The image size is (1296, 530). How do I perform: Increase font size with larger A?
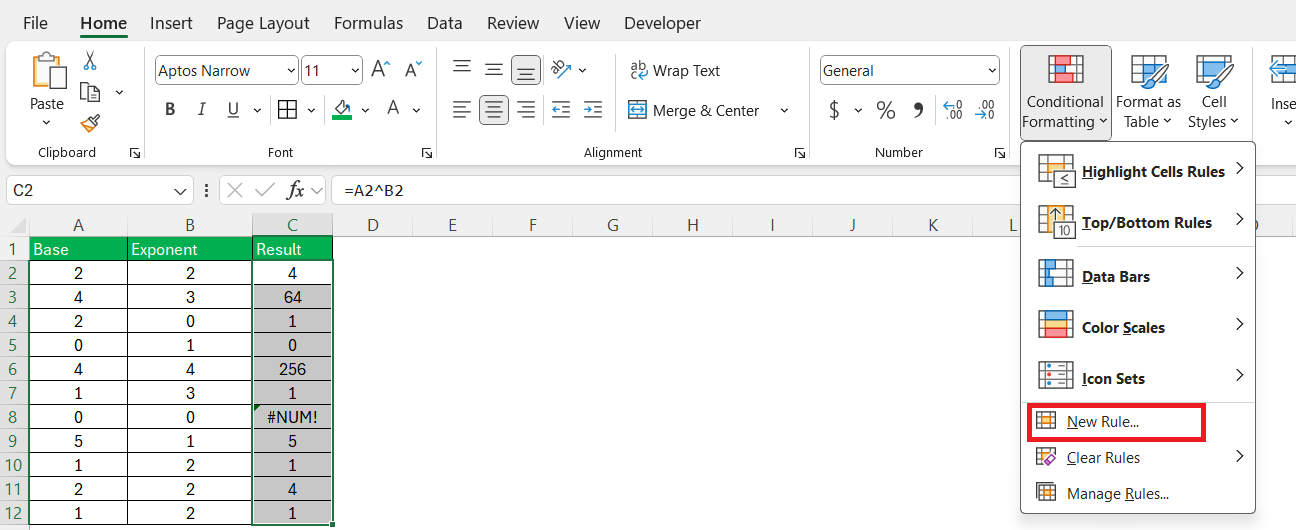pos(380,70)
